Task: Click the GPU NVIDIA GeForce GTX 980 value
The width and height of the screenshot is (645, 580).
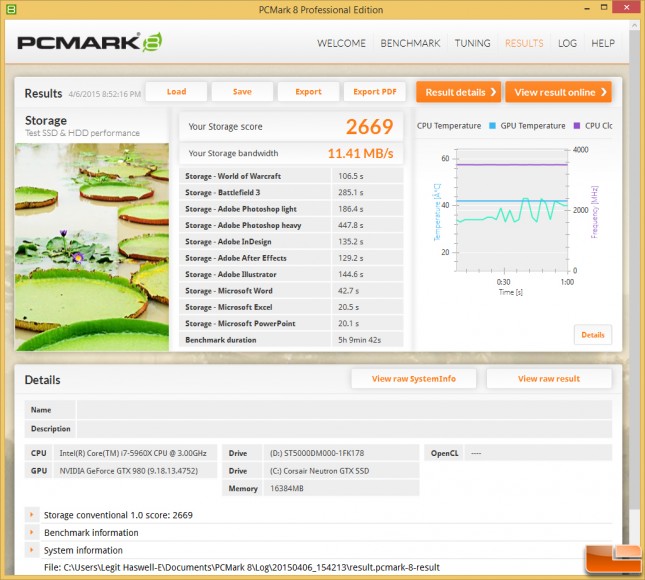Action: point(135,471)
